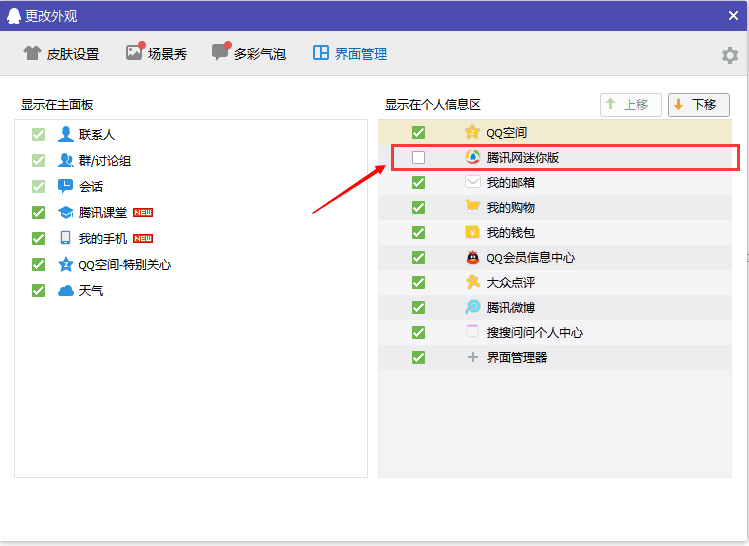This screenshot has height=546, width=749.
Task: Toggle the QQ空间-特别关心 checkbox
Action: [38, 264]
